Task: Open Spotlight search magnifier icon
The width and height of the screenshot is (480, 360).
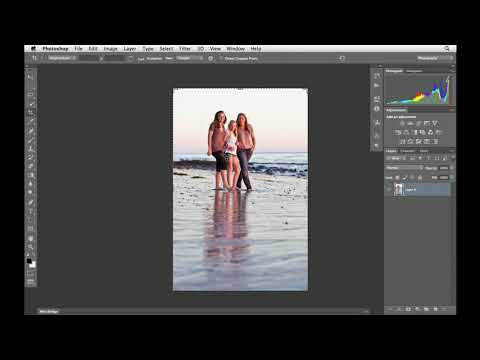Action: pyautogui.click(x=447, y=49)
